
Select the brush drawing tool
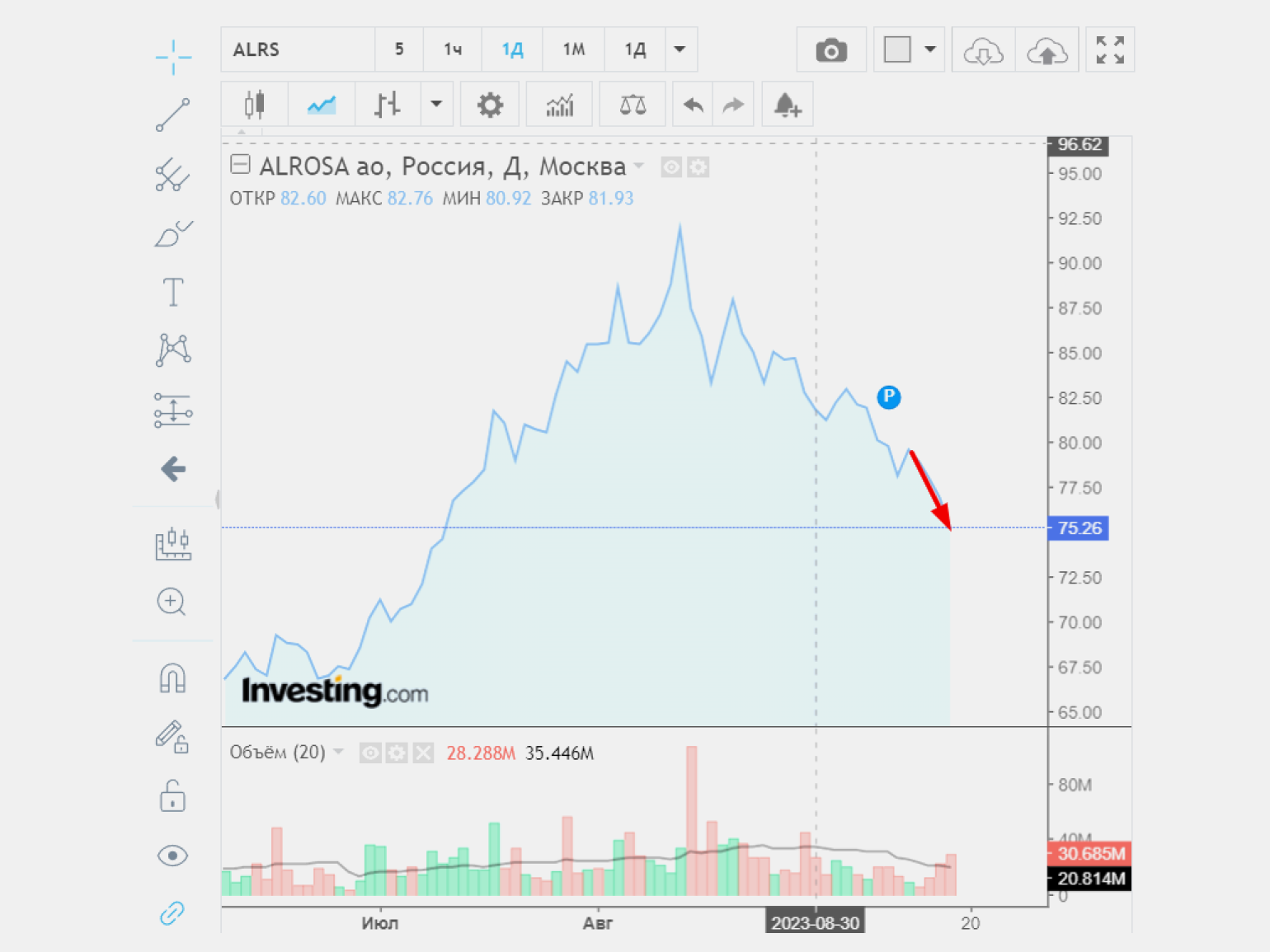pos(172,234)
